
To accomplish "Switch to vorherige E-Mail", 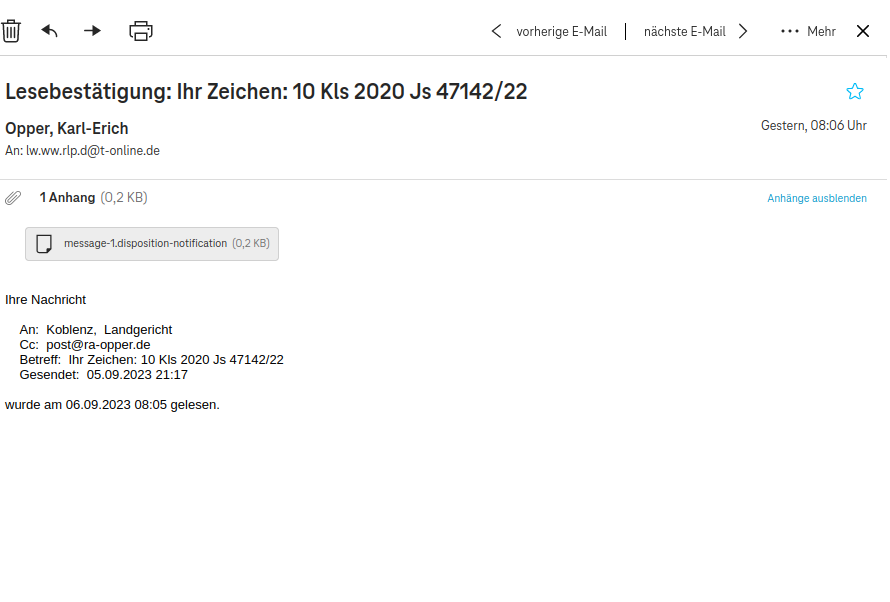I will click(x=562, y=31).
